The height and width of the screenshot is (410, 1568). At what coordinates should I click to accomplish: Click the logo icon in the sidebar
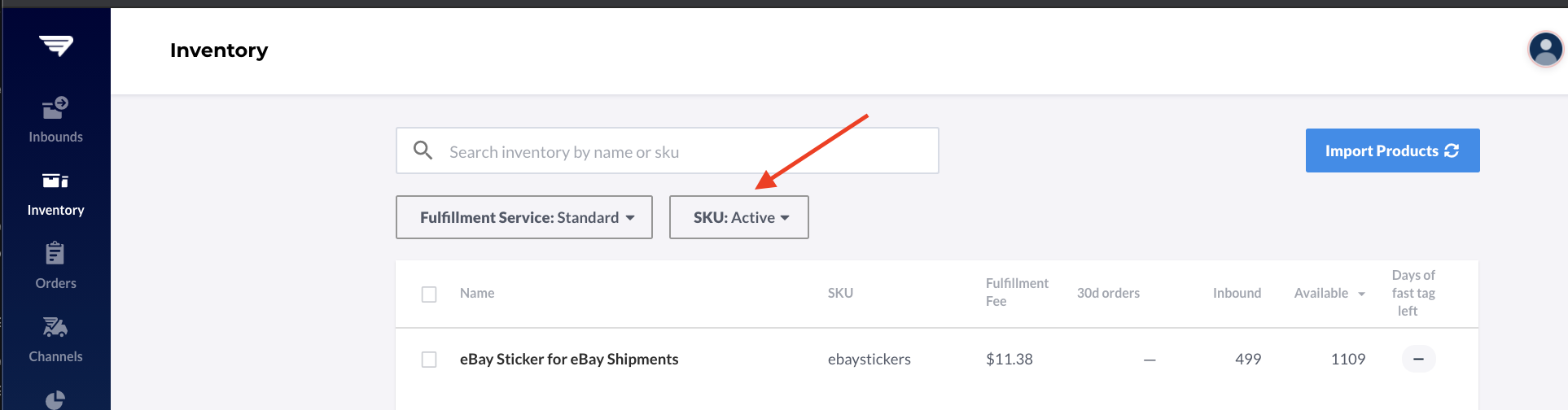pyautogui.click(x=56, y=46)
